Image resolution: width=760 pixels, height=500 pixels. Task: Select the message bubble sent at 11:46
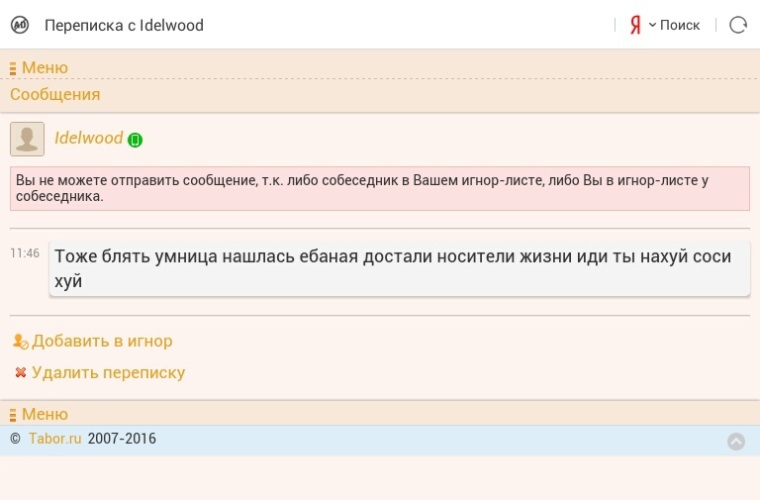[x=399, y=269]
